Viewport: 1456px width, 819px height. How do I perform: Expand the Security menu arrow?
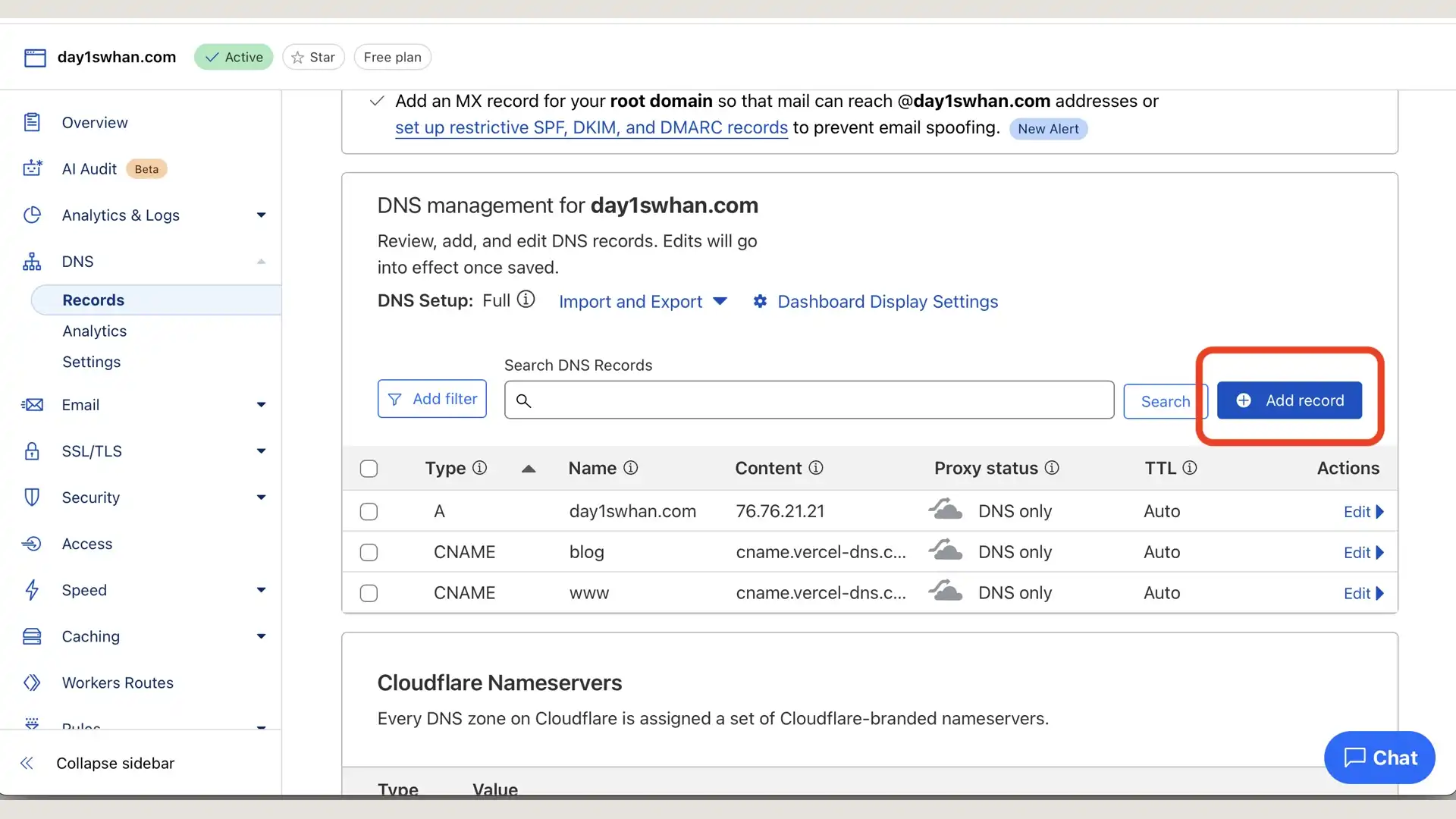pos(261,497)
